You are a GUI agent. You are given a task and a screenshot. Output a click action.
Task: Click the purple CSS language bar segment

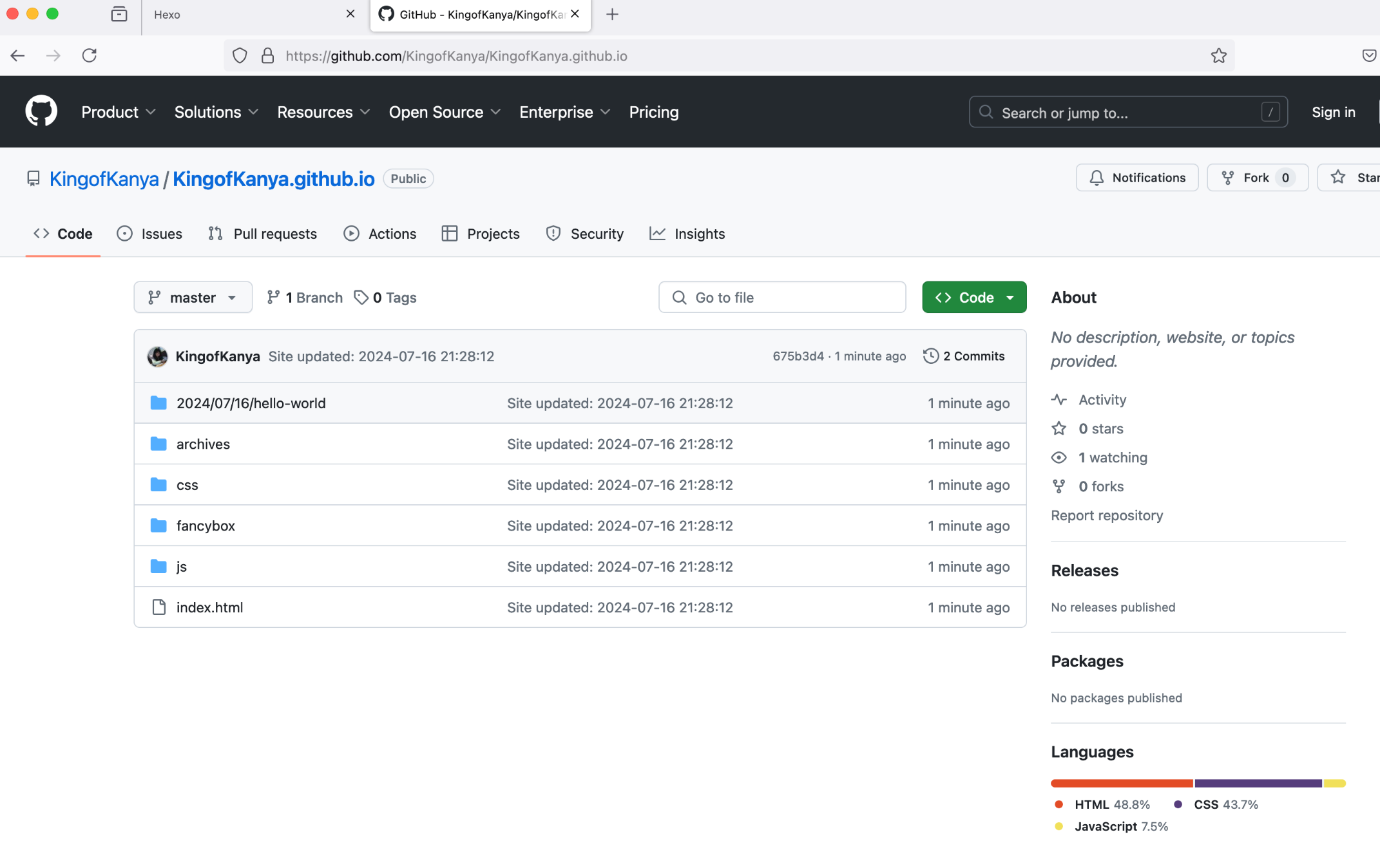point(1257,784)
